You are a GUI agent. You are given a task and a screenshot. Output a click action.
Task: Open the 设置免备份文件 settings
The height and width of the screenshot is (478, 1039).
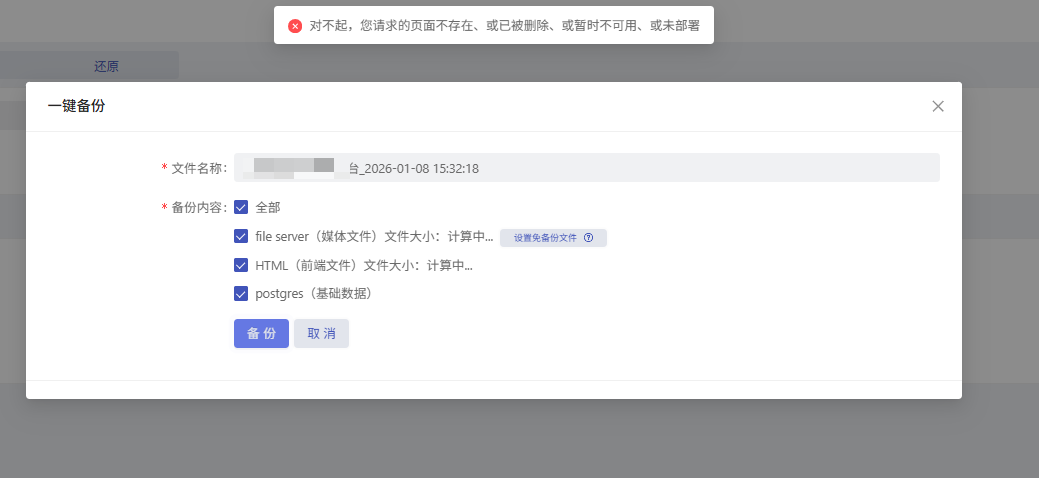[545, 238]
